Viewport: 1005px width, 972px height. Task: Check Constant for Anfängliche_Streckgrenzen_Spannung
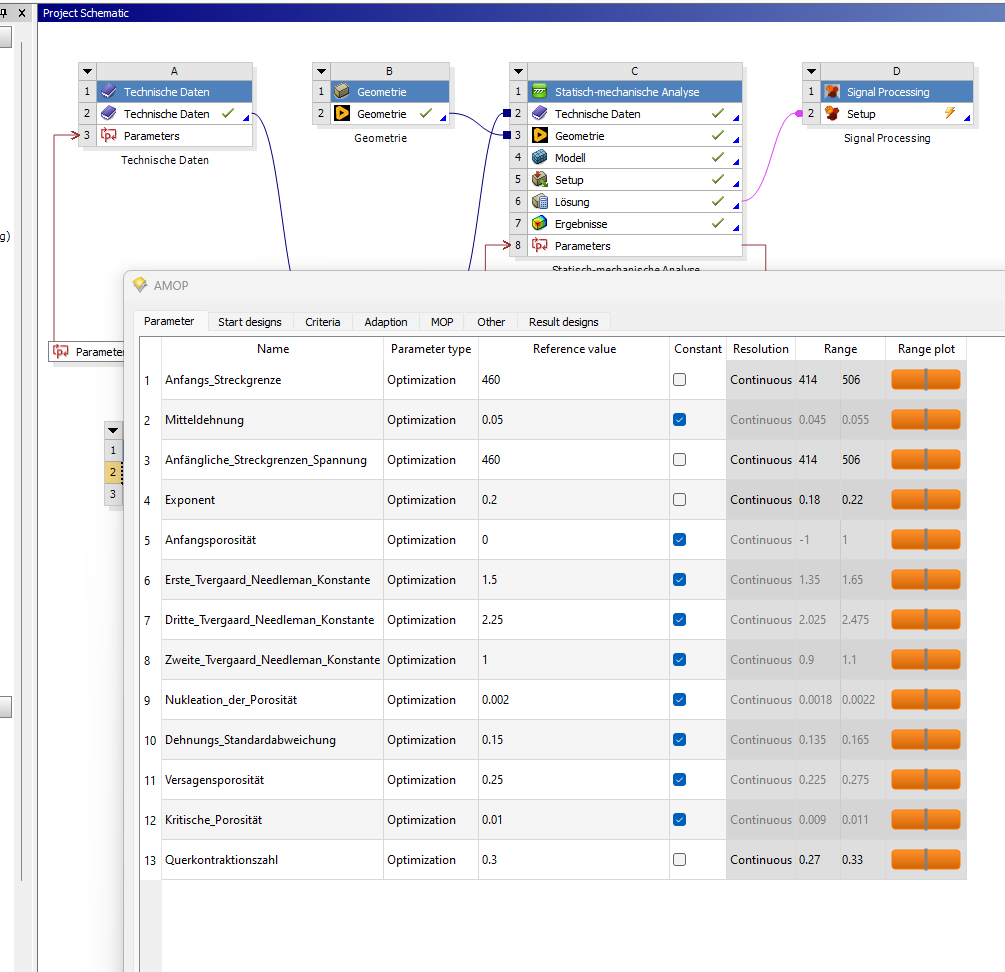[679, 459]
